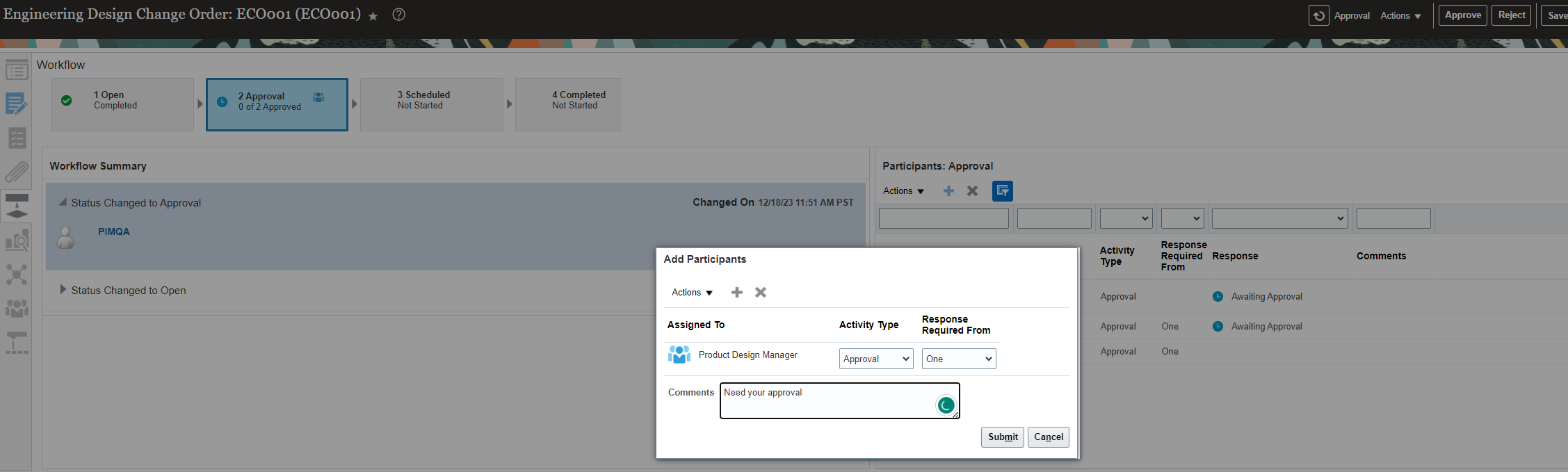Submit the Add Participants dialog
The height and width of the screenshot is (472, 1568).
[1002, 437]
